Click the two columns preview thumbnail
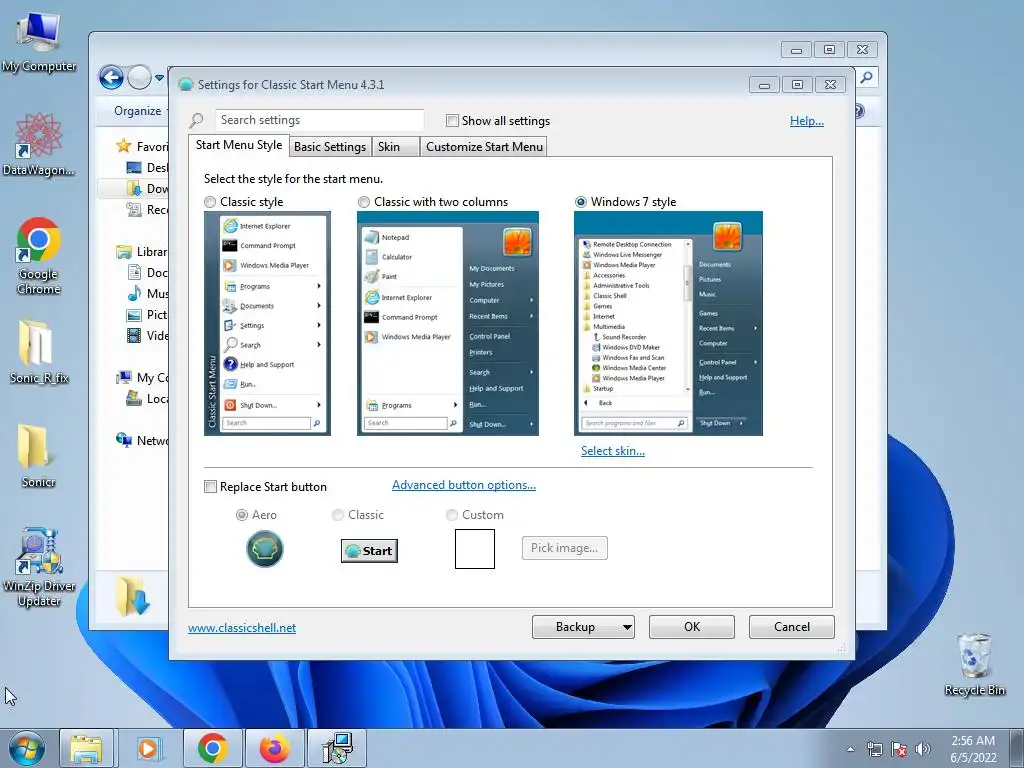Image resolution: width=1024 pixels, height=768 pixels. [448, 323]
